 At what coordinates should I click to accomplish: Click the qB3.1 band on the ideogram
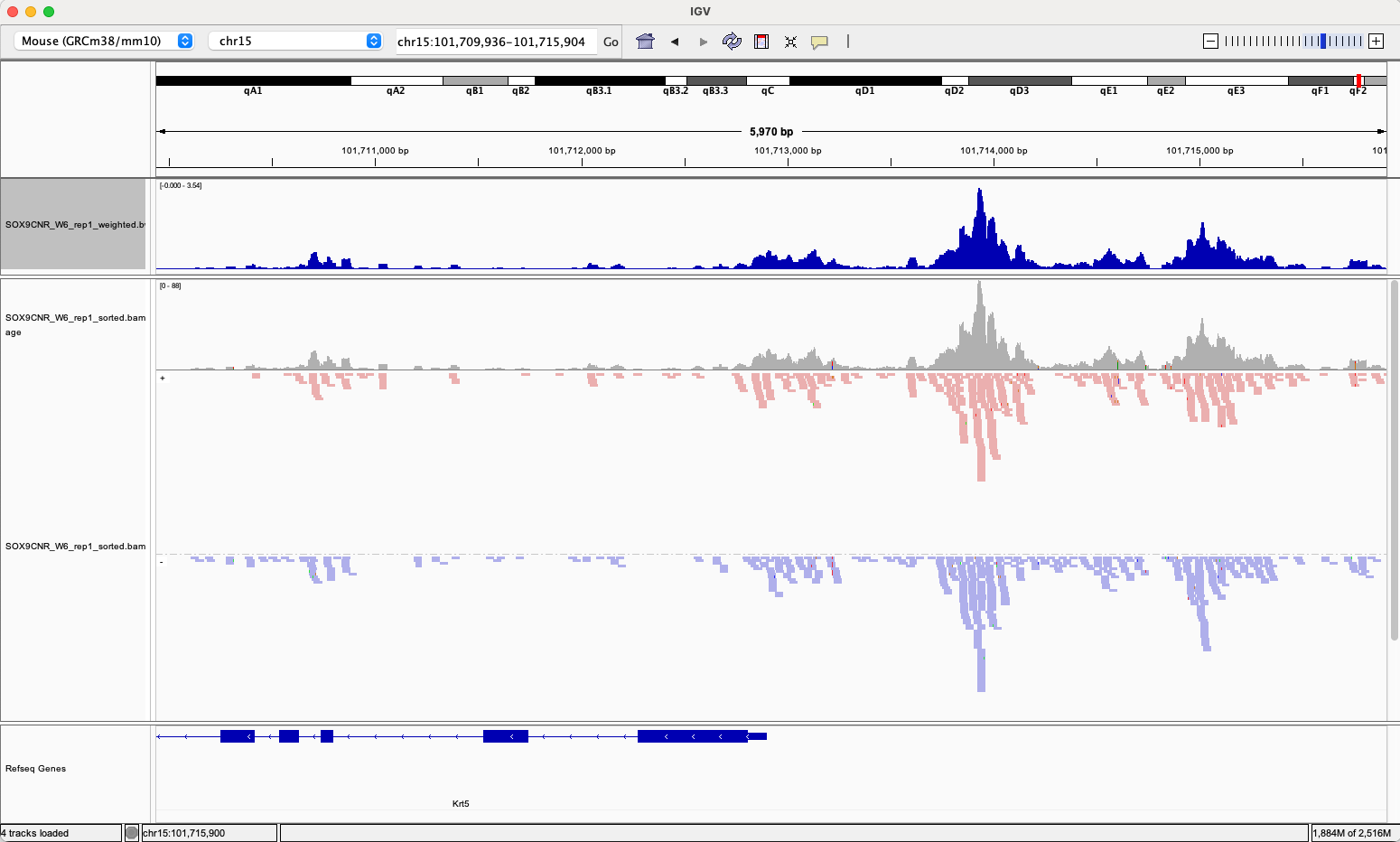pos(600,81)
